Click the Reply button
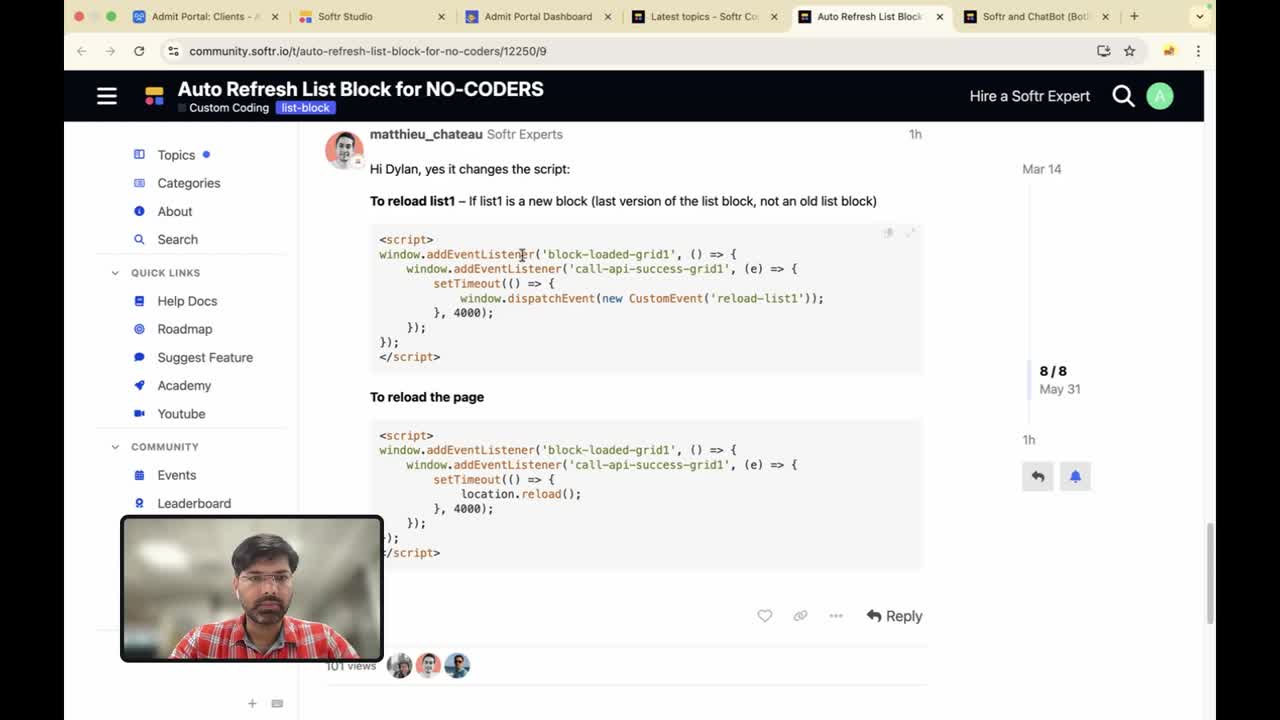1280x720 pixels. [894, 616]
